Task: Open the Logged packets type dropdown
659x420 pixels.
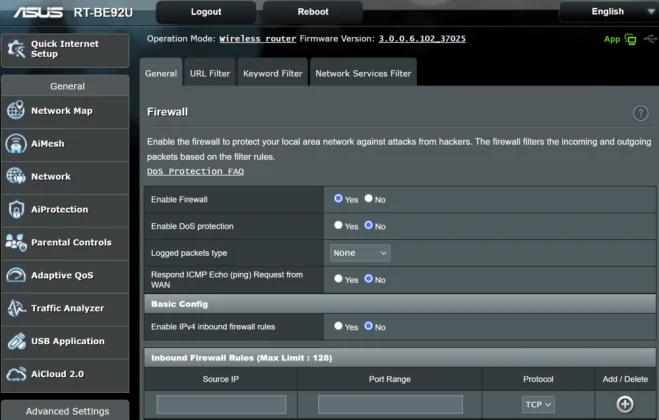Action: 360,253
